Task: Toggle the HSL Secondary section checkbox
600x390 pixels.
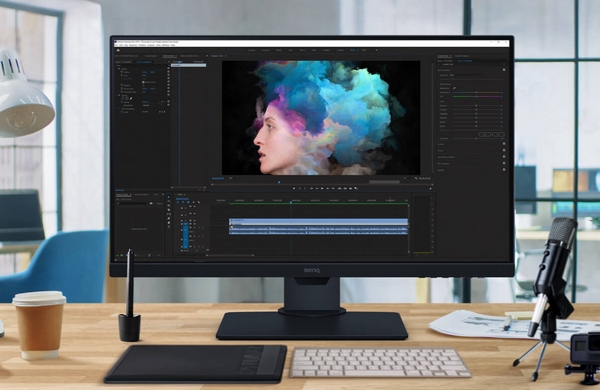Action: pyautogui.click(x=504, y=163)
